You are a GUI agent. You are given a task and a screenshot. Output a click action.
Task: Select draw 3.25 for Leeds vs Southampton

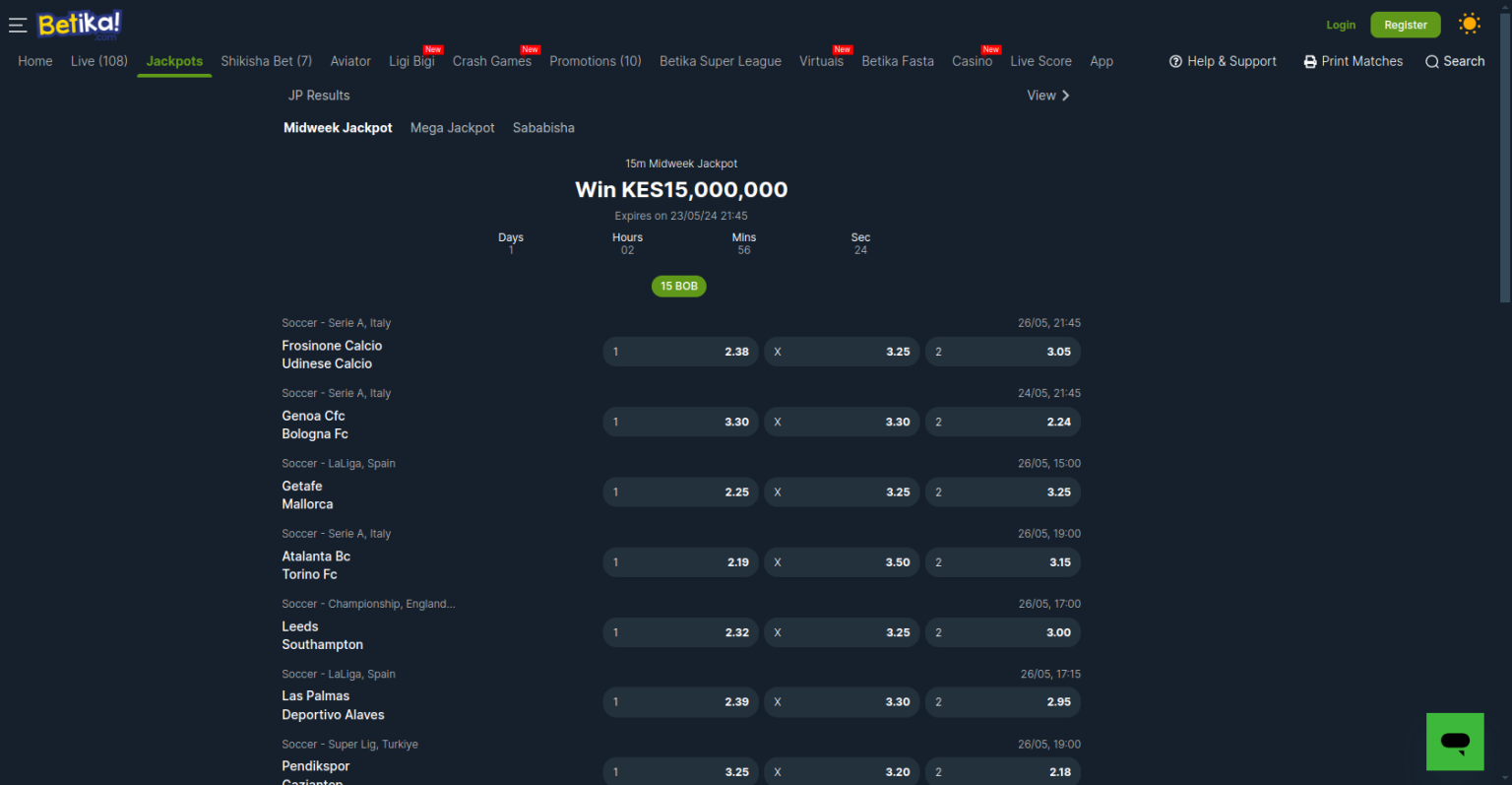[x=841, y=631]
